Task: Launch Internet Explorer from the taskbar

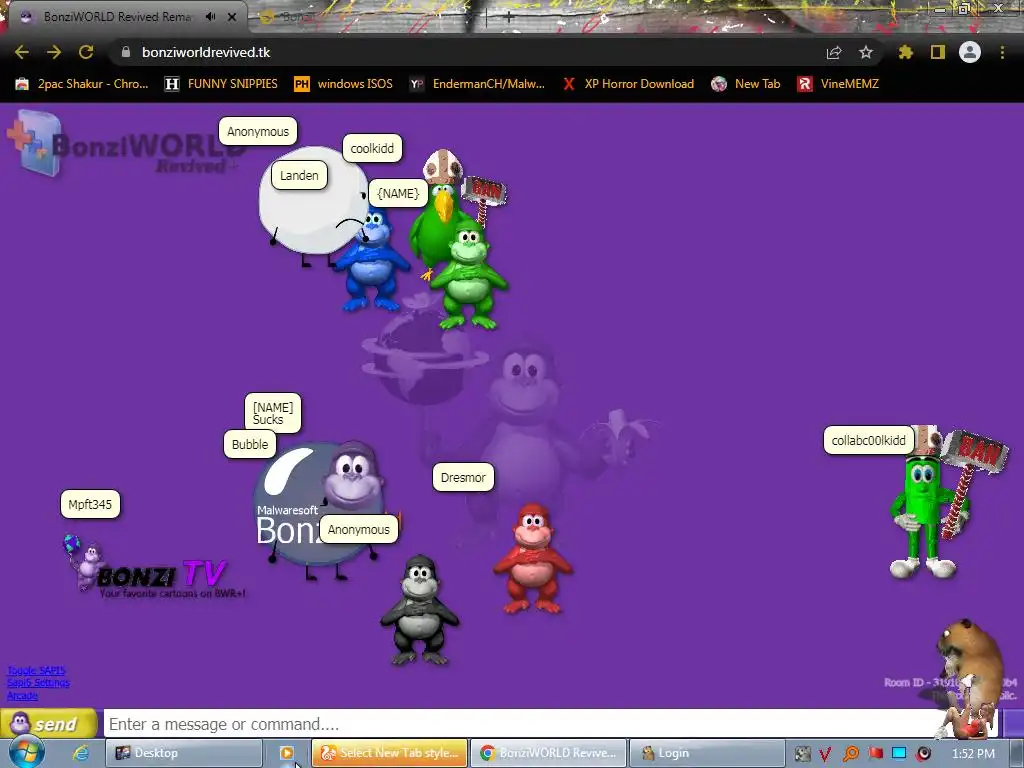Action: (x=80, y=753)
